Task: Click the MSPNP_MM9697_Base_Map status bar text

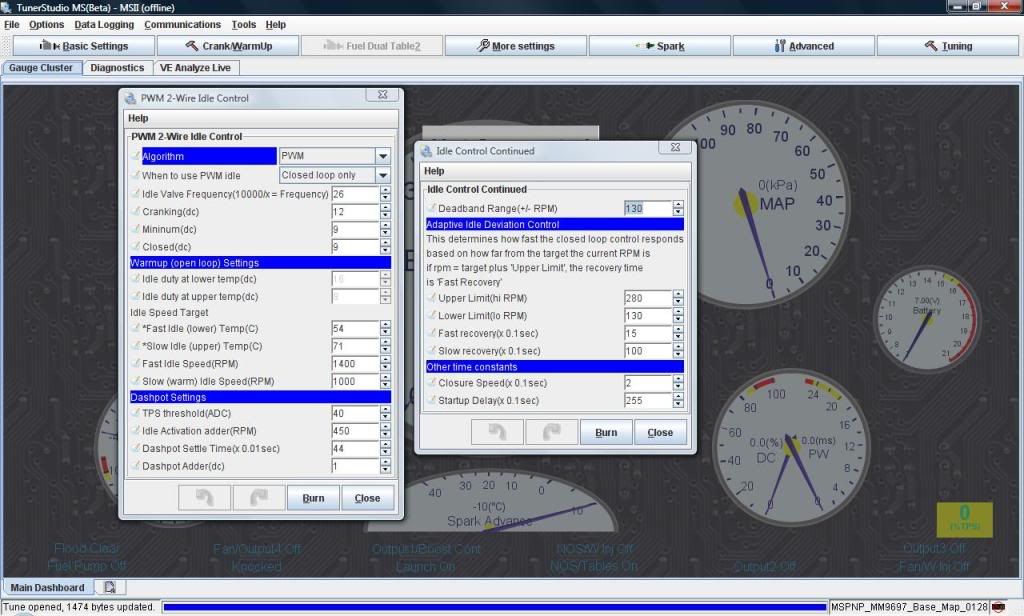Action: coord(908,607)
